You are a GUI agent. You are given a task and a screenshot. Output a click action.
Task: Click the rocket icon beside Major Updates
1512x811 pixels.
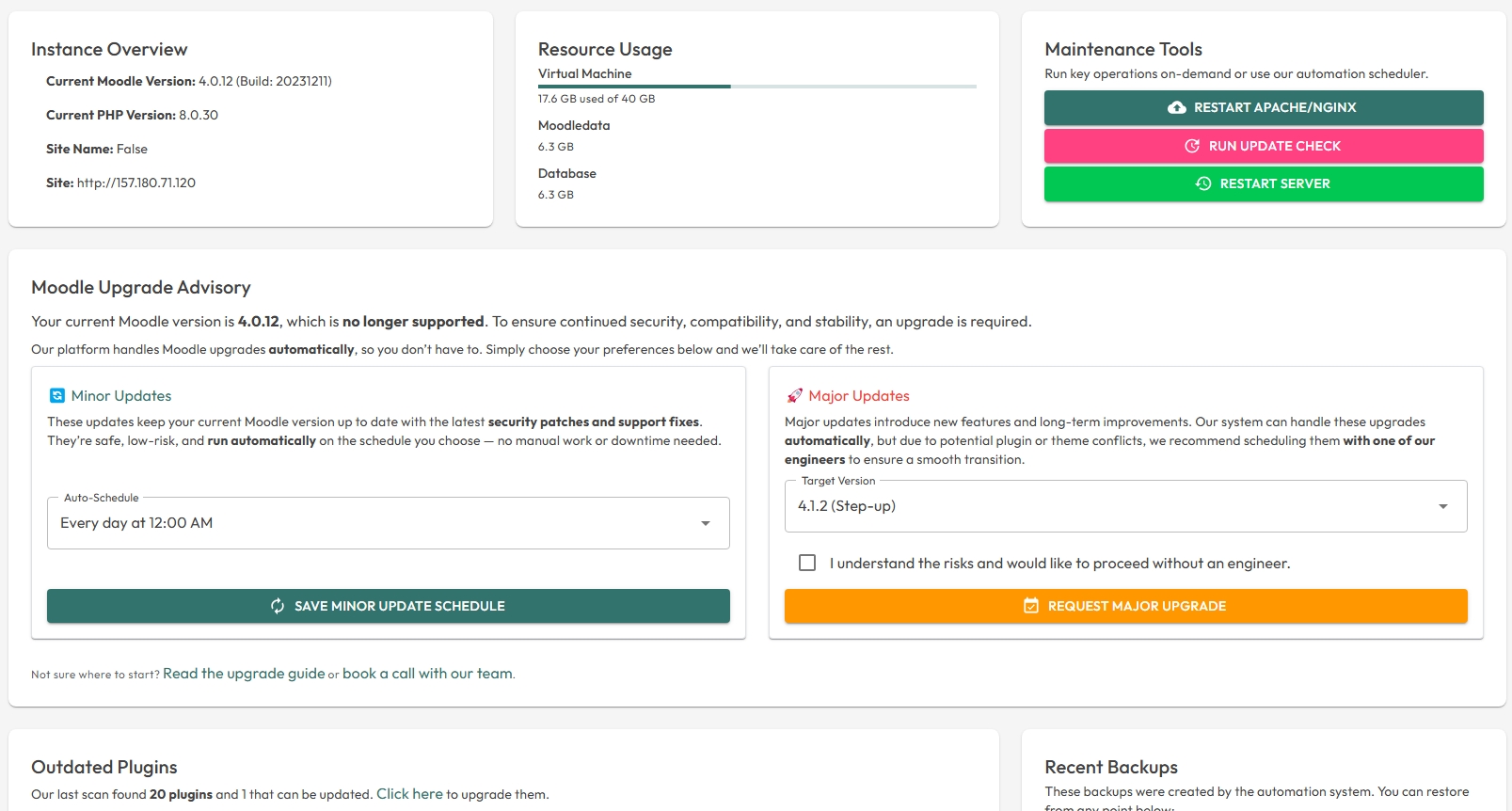click(795, 396)
